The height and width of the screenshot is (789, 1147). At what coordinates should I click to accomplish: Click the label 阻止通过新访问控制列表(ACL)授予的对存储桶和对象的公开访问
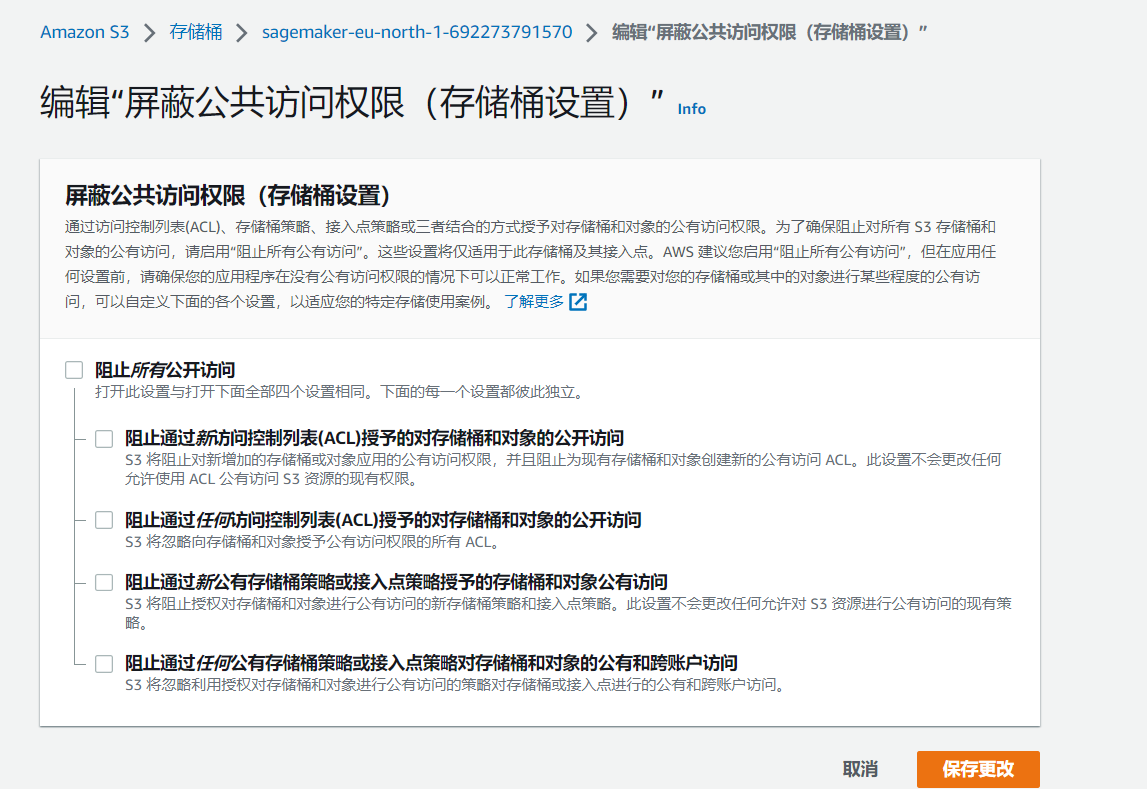point(374,438)
